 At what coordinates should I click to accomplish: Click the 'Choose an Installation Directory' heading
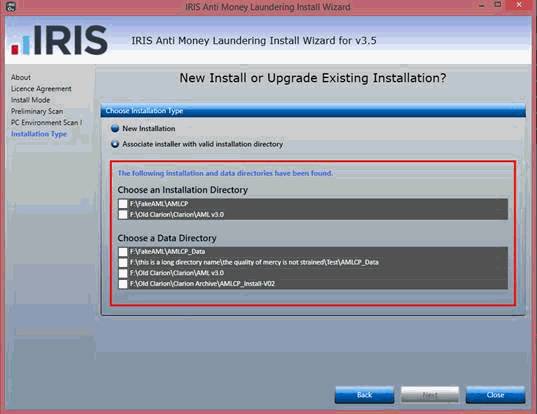pos(183,190)
